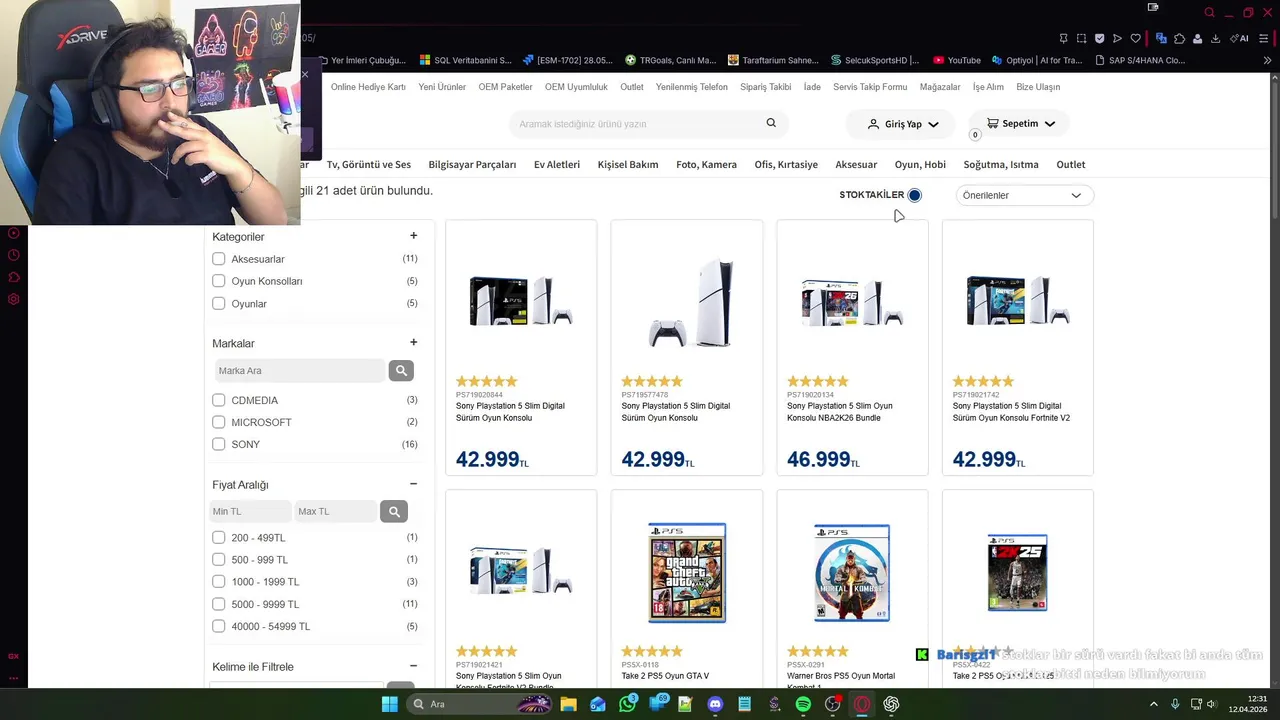Open File Explorer from the taskbar
This screenshot has height=720, width=1280.
point(568,704)
